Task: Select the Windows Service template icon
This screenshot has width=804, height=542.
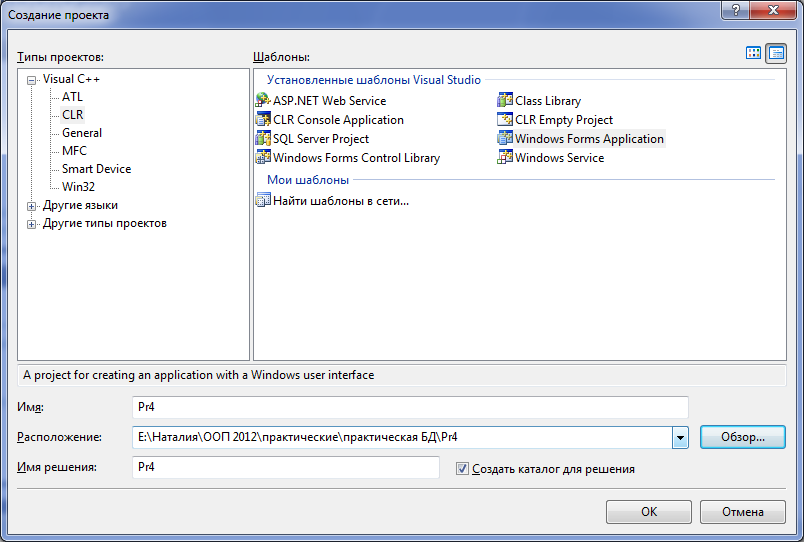Action: 505,157
